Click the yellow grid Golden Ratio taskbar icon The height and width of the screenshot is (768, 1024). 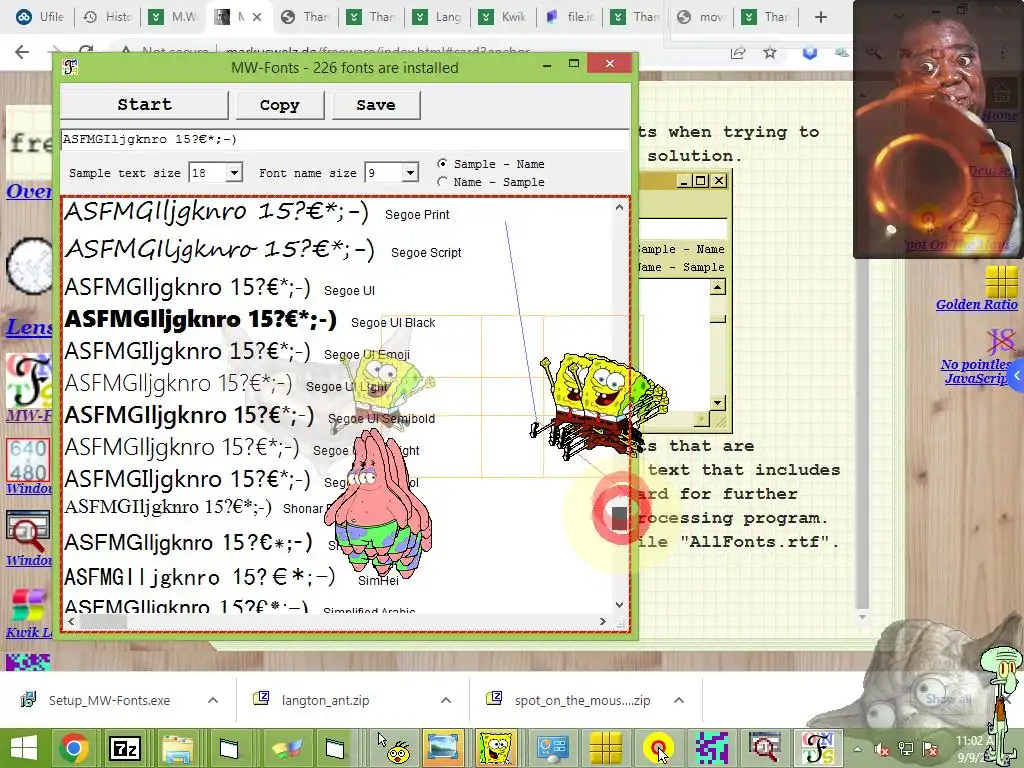point(606,748)
